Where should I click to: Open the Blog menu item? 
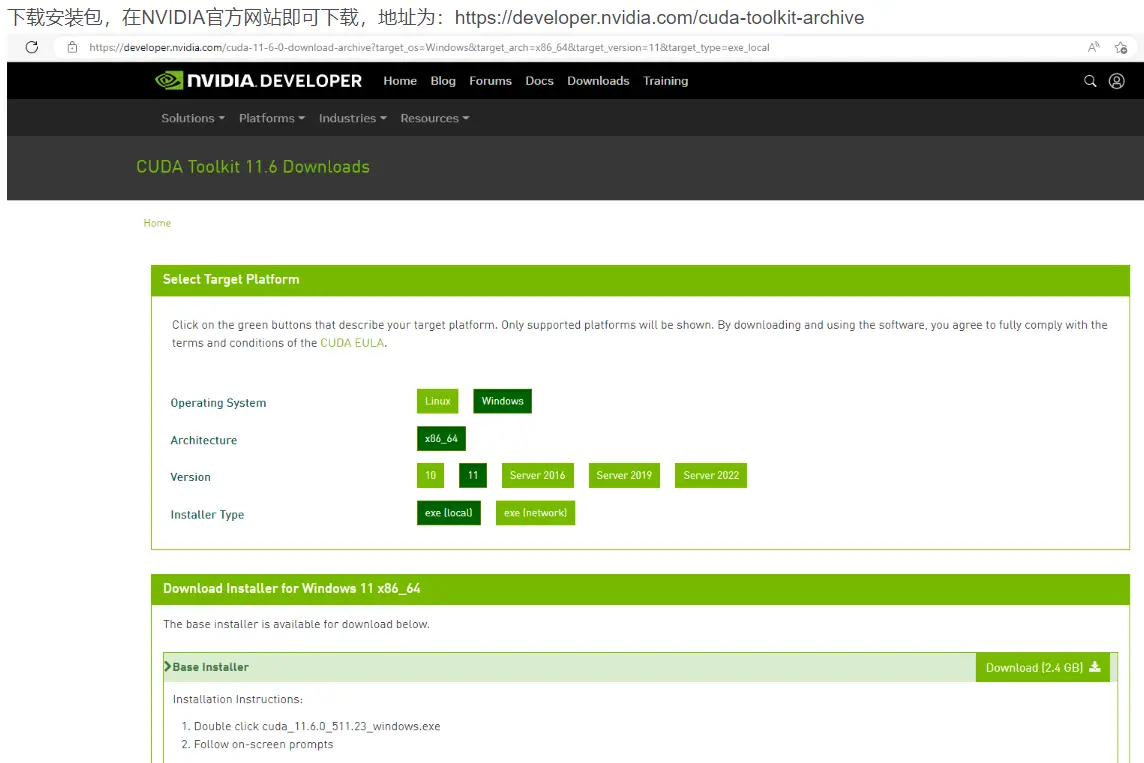pyautogui.click(x=443, y=81)
